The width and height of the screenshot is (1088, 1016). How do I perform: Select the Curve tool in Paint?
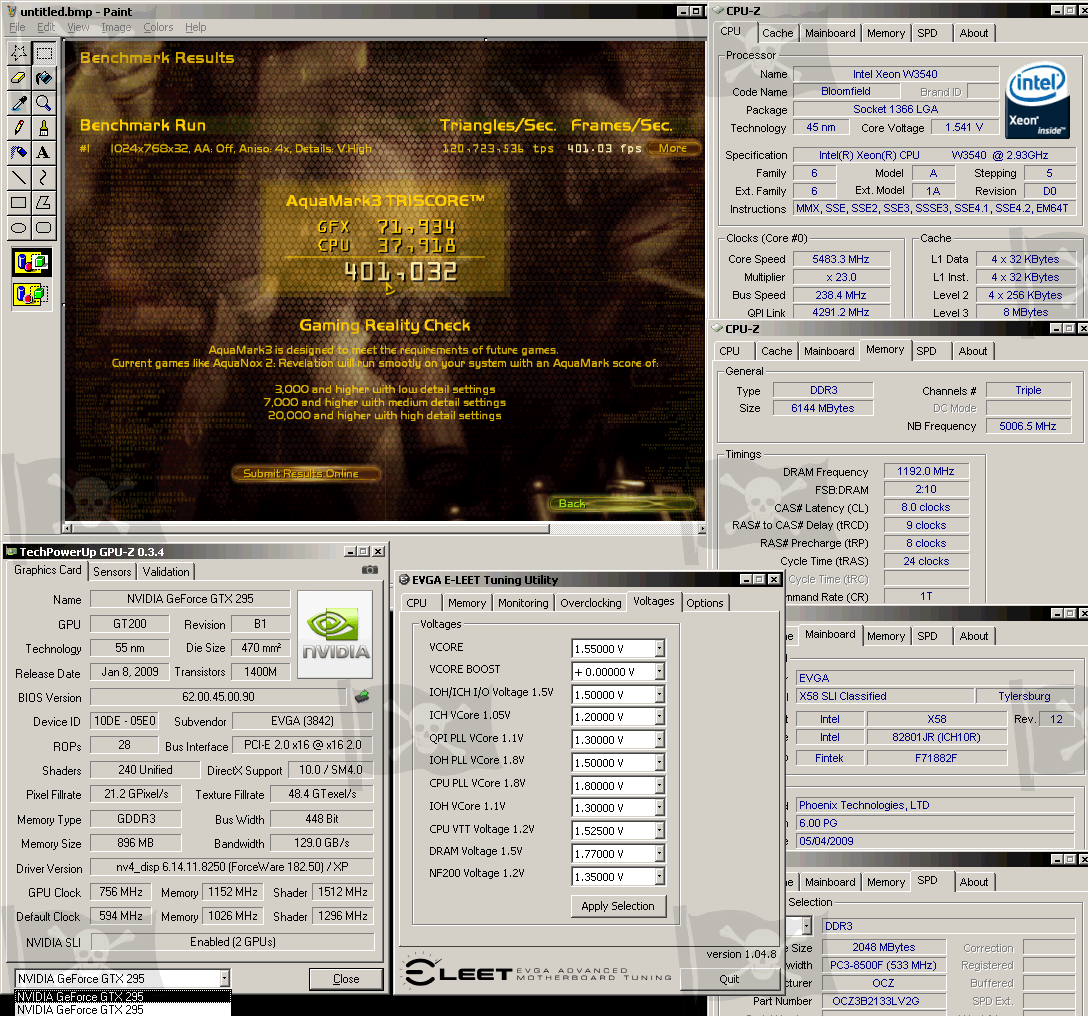click(44, 178)
